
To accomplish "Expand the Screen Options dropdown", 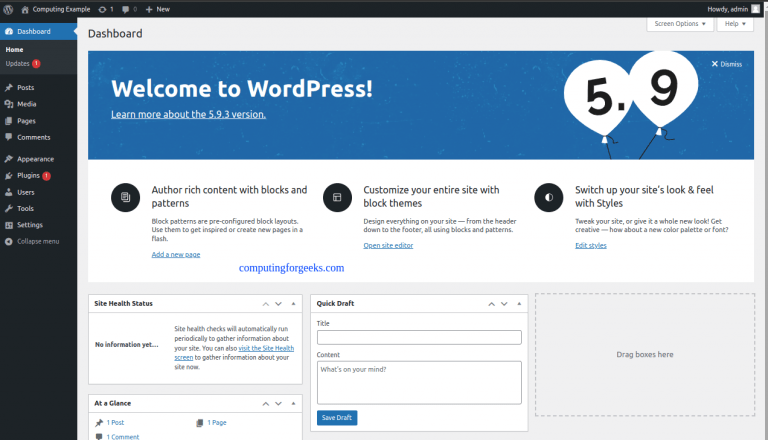I will [680, 24].
